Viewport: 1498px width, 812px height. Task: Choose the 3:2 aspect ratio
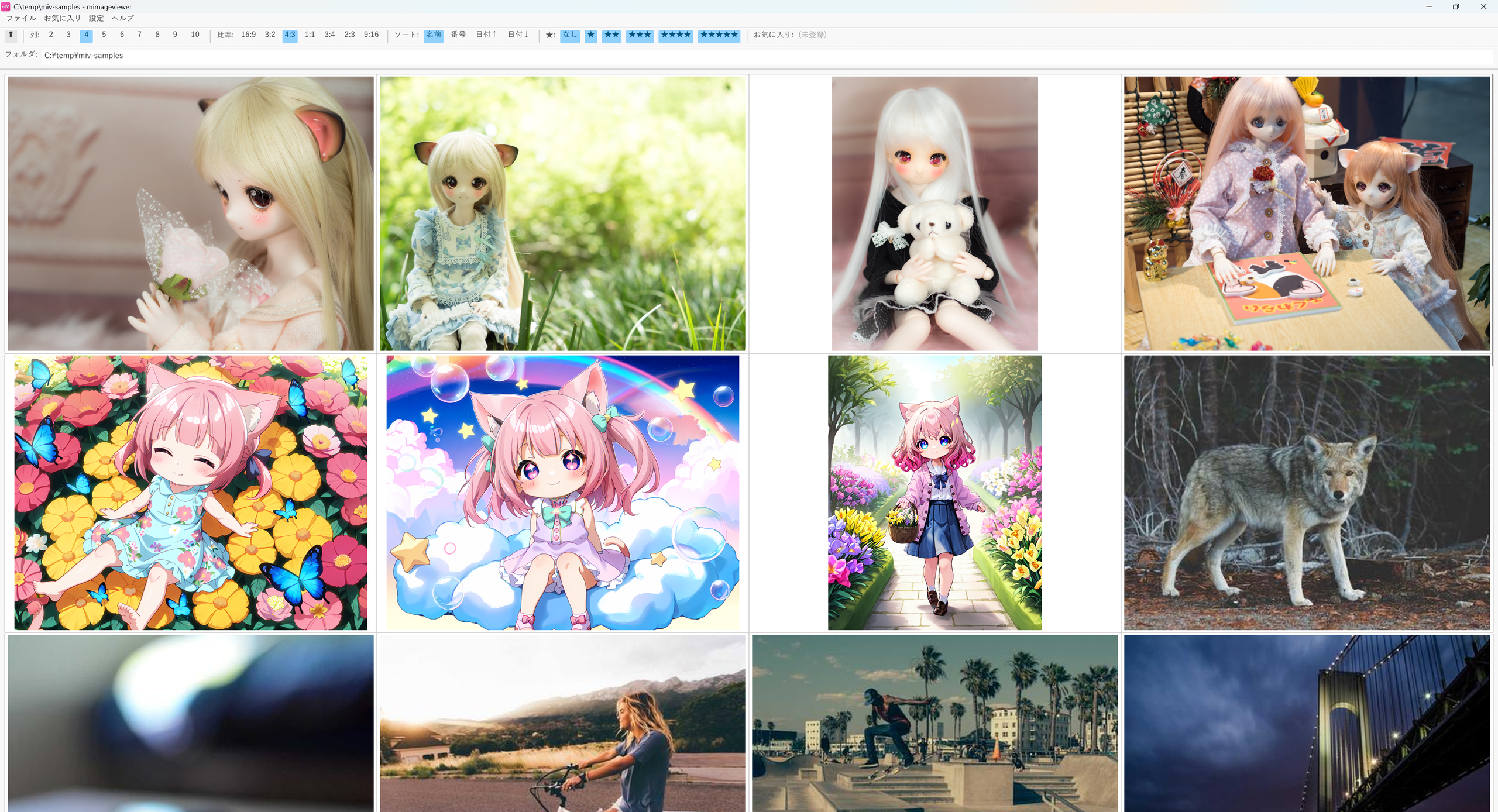(270, 35)
